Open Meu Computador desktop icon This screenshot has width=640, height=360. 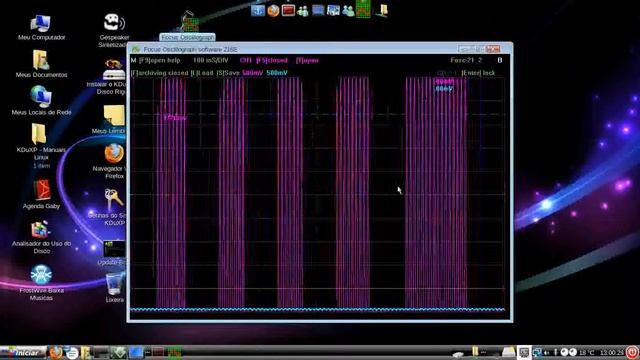point(40,23)
